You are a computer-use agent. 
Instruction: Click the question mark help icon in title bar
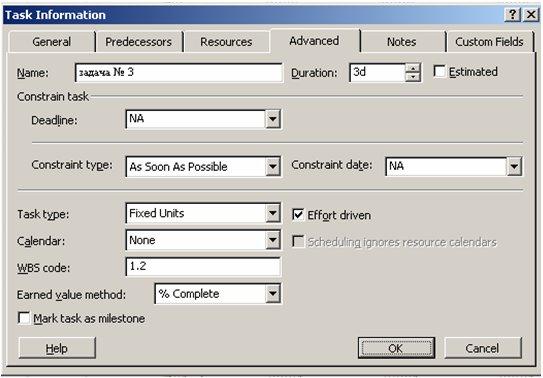click(x=513, y=15)
